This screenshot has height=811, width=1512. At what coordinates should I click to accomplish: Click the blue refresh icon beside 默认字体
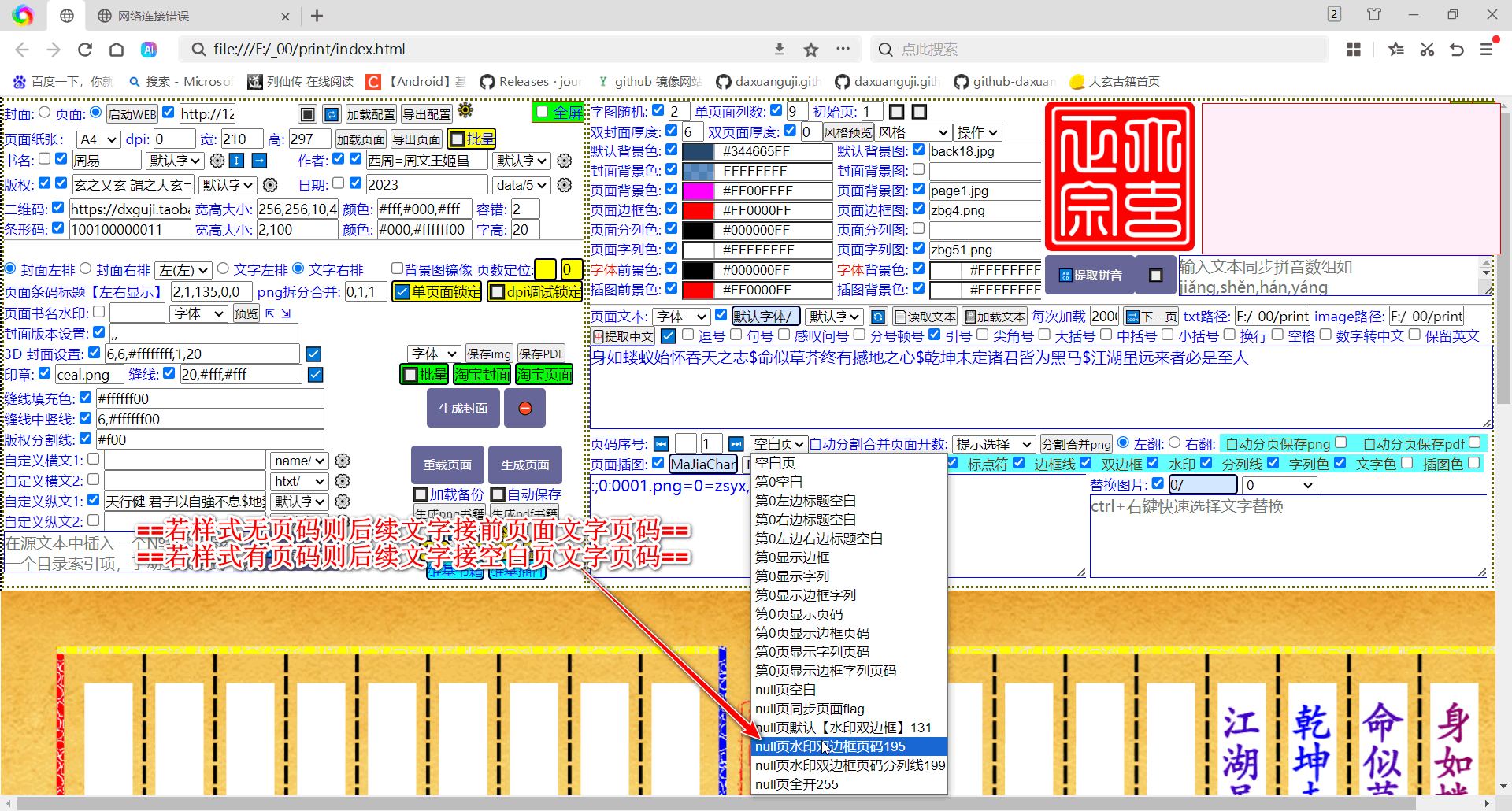[x=878, y=316]
